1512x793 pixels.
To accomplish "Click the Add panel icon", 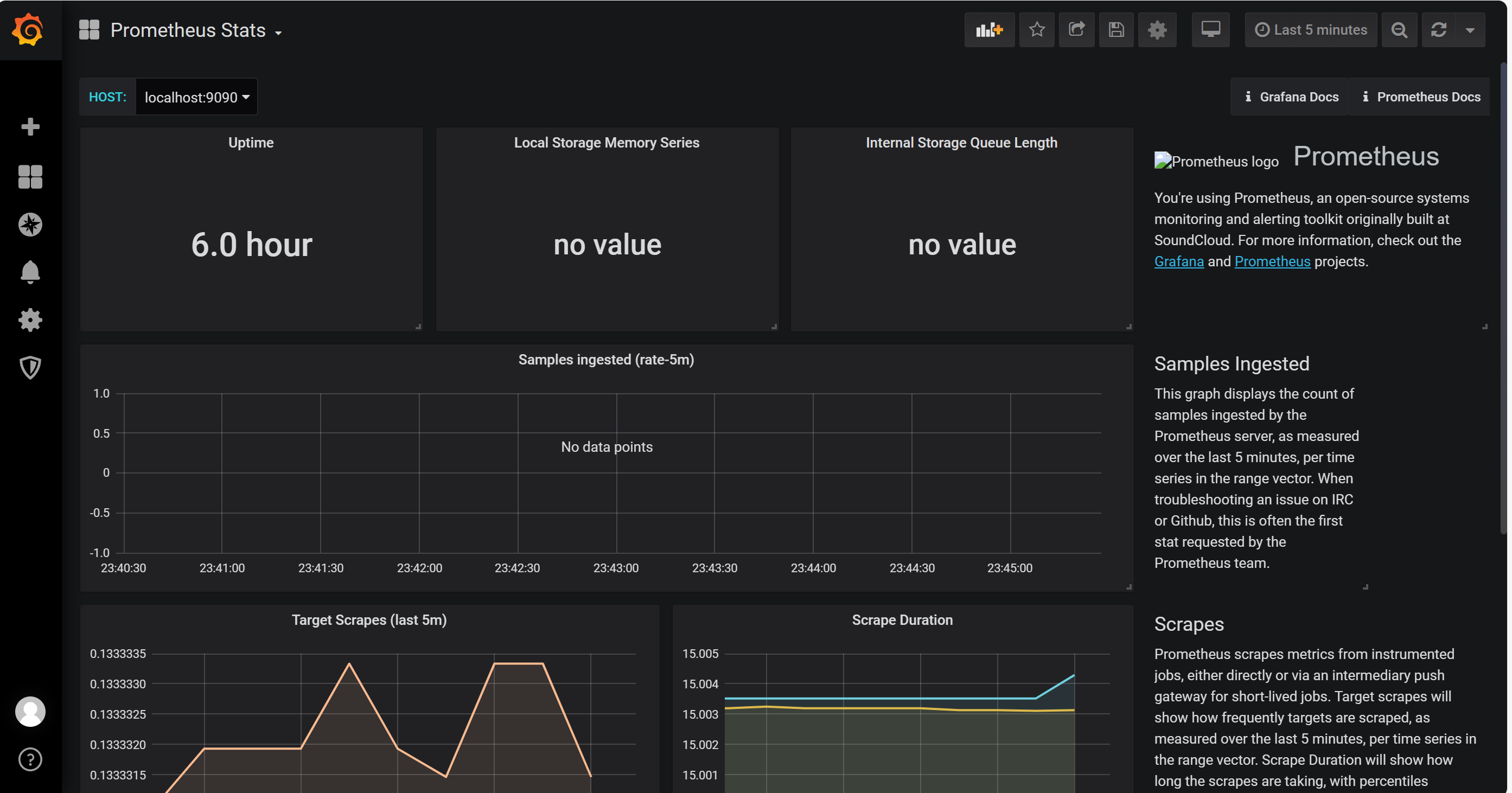I will point(989,30).
